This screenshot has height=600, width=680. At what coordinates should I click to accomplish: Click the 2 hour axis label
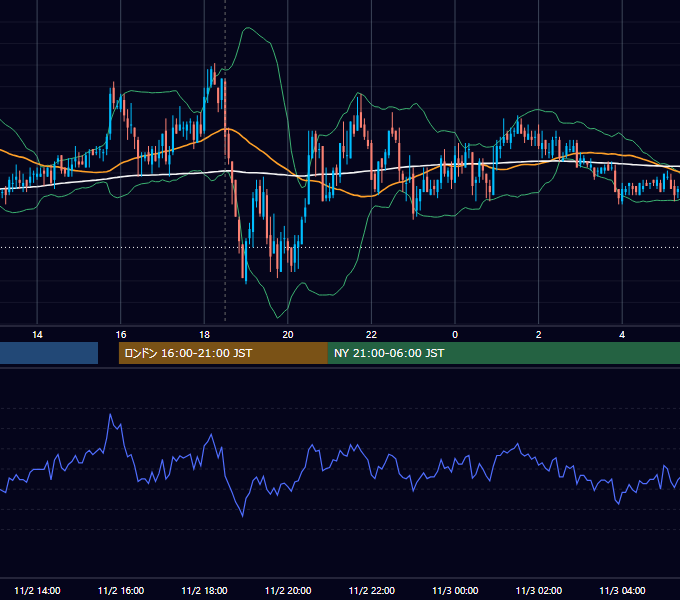pos(538,335)
